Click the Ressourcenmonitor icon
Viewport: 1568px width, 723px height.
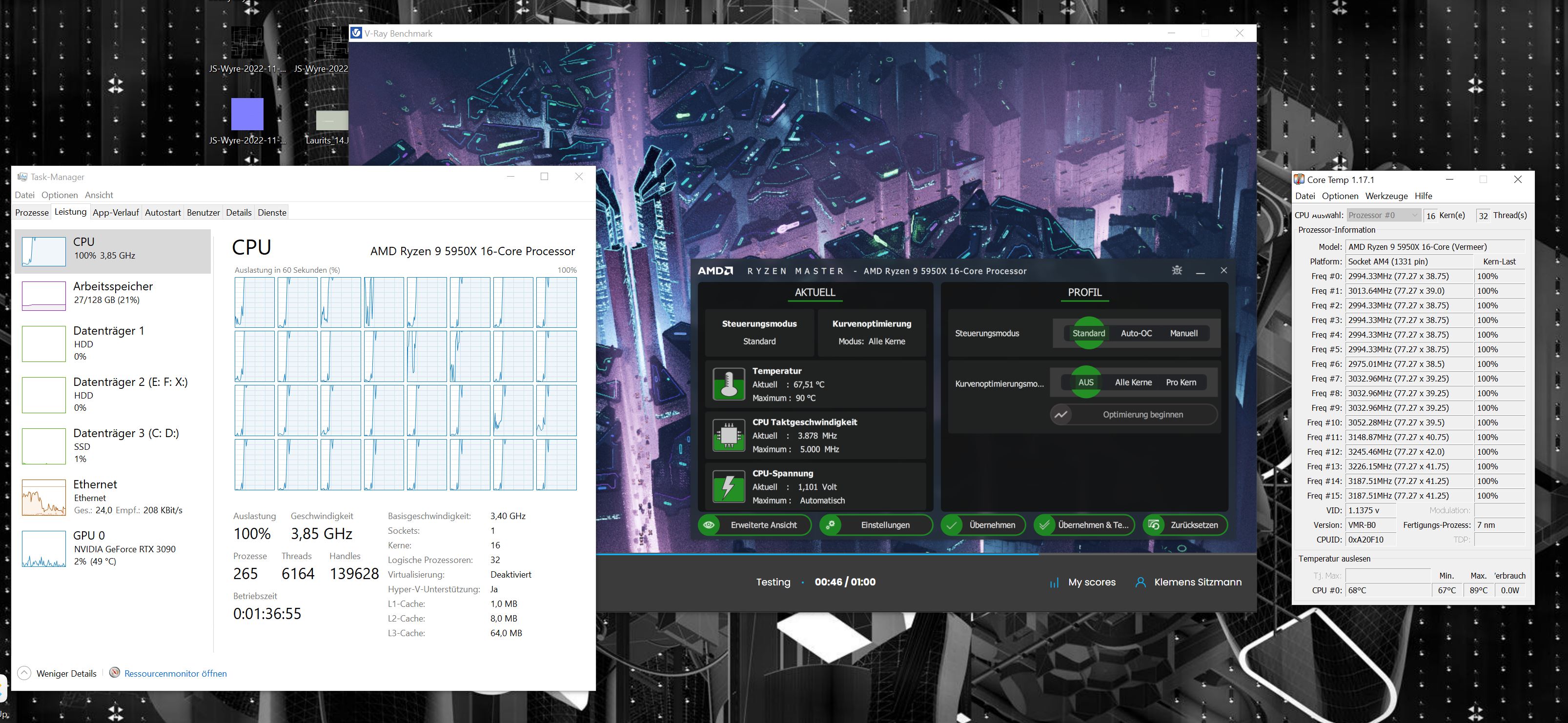[114, 672]
